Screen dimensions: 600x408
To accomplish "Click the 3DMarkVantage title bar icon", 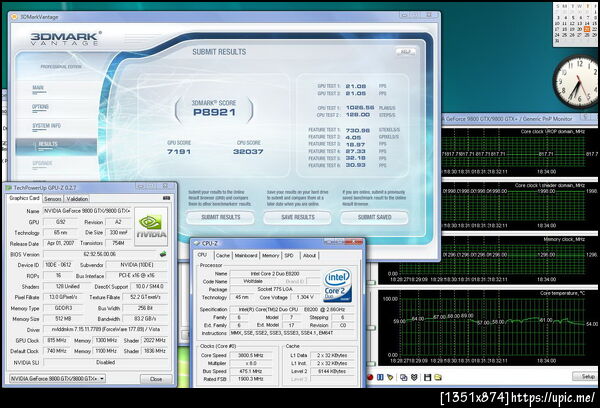I will click(14, 16).
